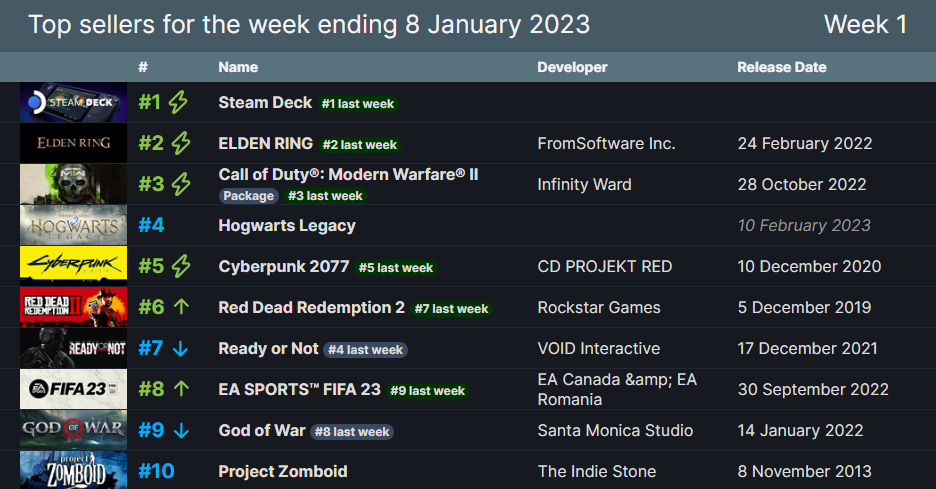The width and height of the screenshot is (936, 489).
Task: Click the lightning icon on Cyberpunk 2077's rank
Action: click(x=181, y=267)
